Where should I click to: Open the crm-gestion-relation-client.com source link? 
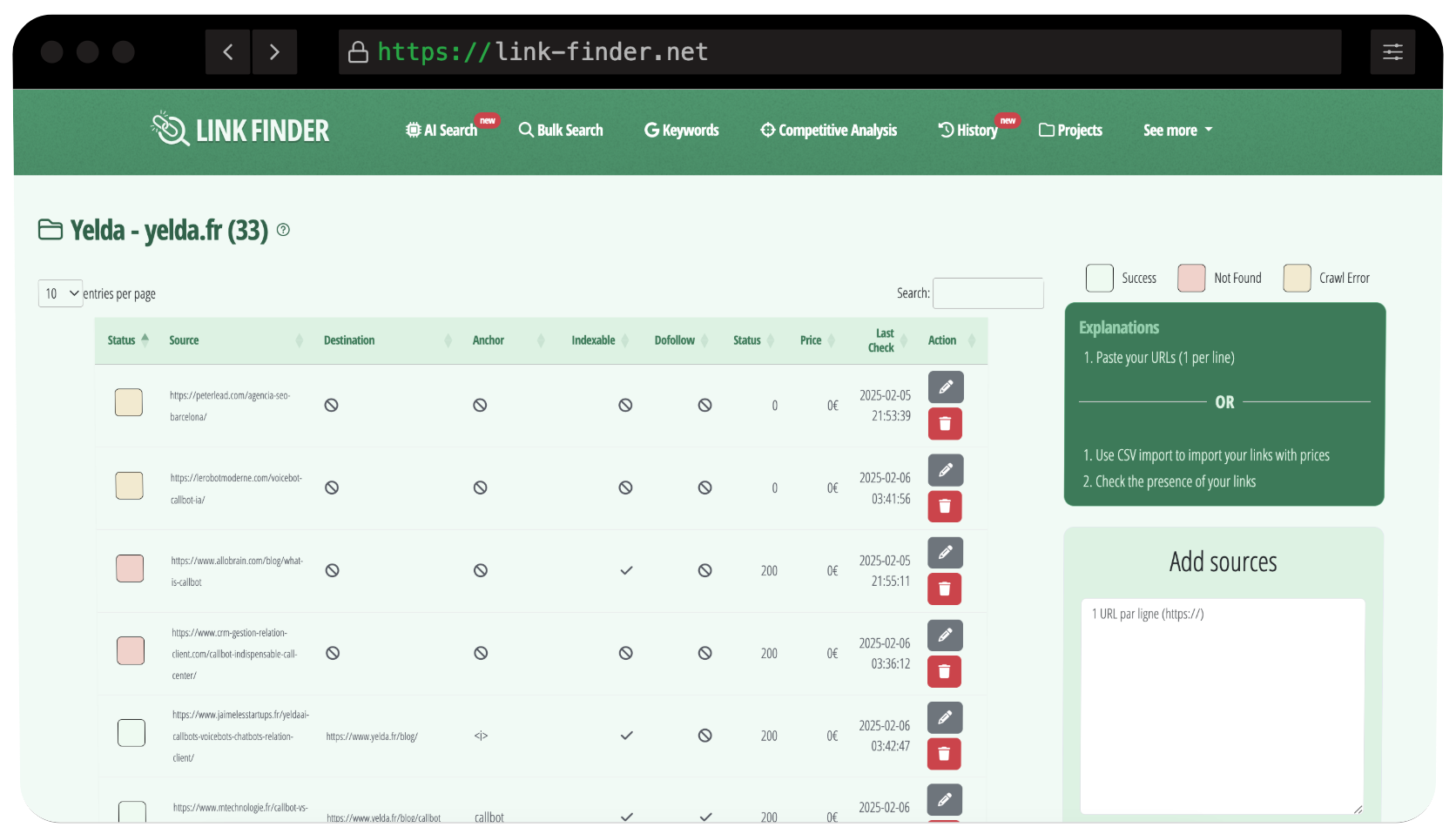[x=234, y=654]
